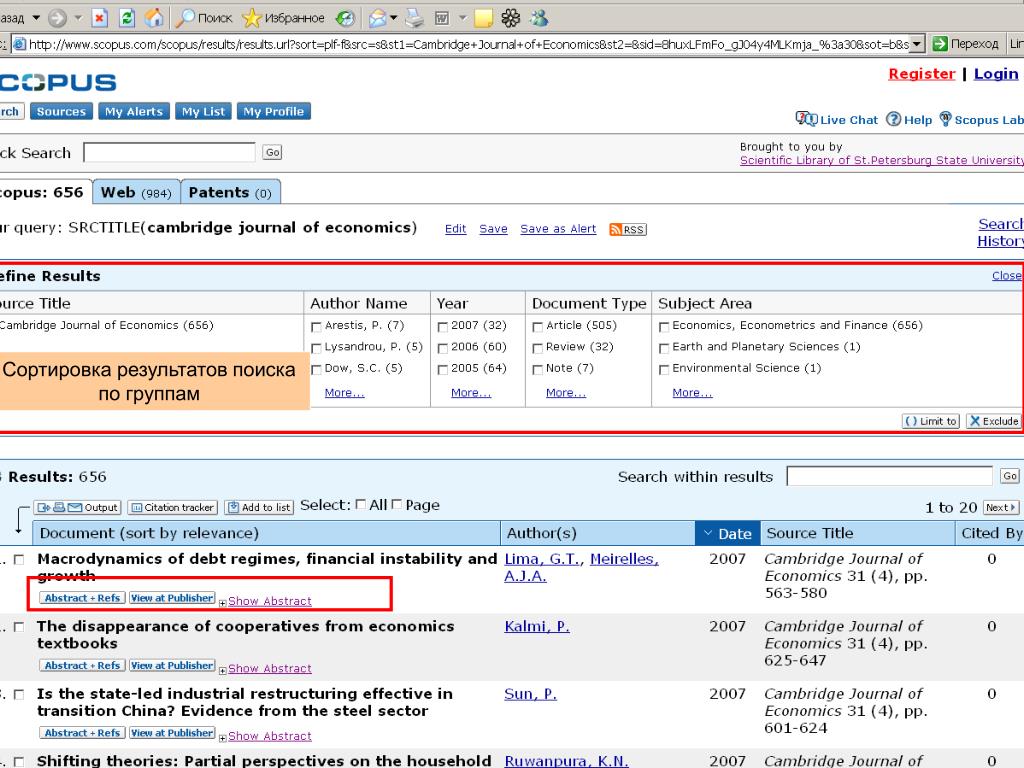Click the Limit to button
The image size is (1024, 768).
(931, 421)
